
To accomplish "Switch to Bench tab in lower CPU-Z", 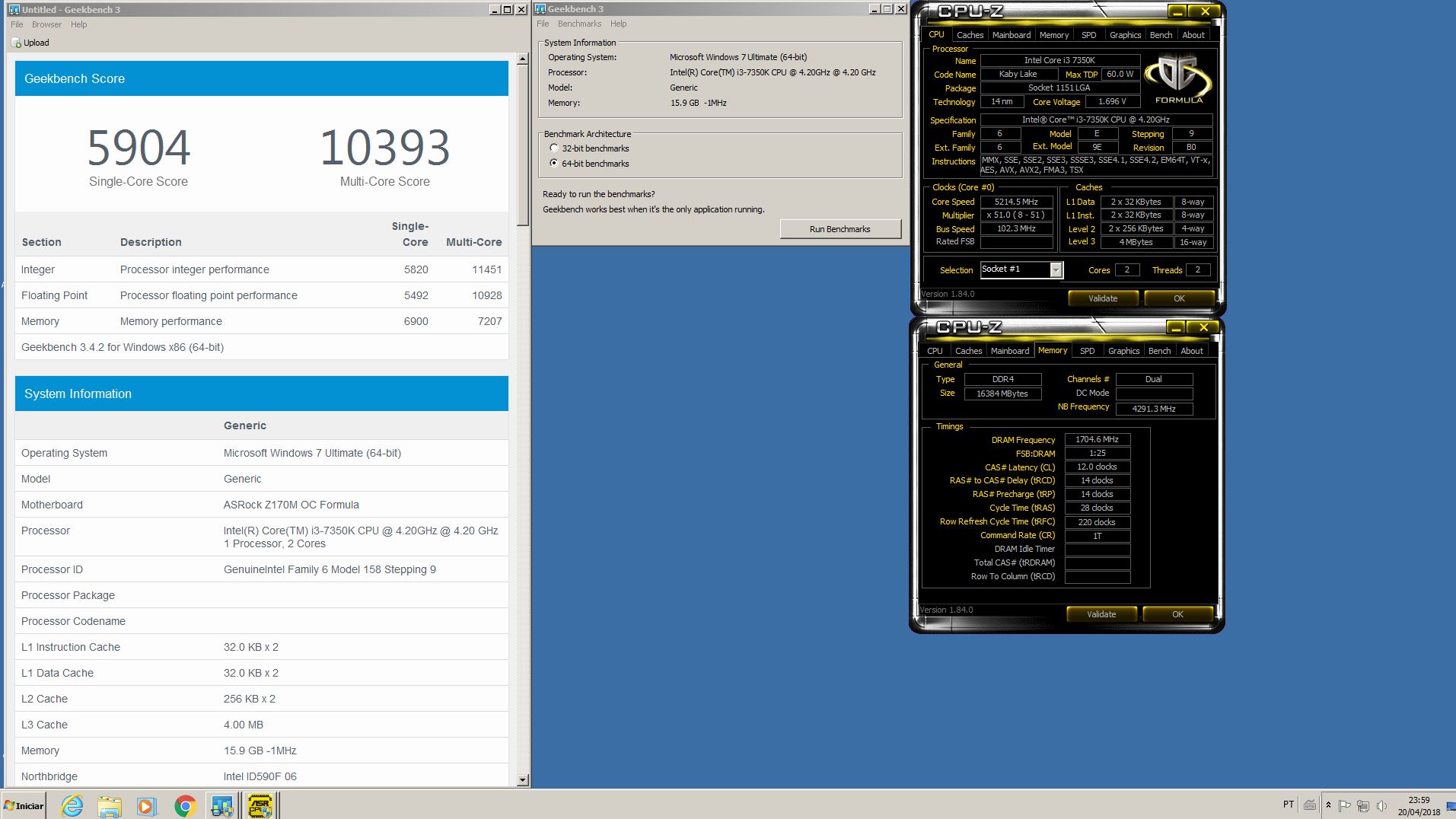I will 1159,351.
